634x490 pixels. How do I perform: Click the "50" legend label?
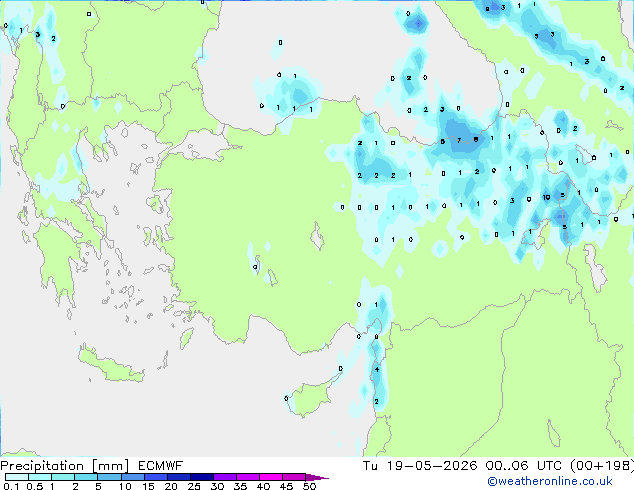[309, 486]
